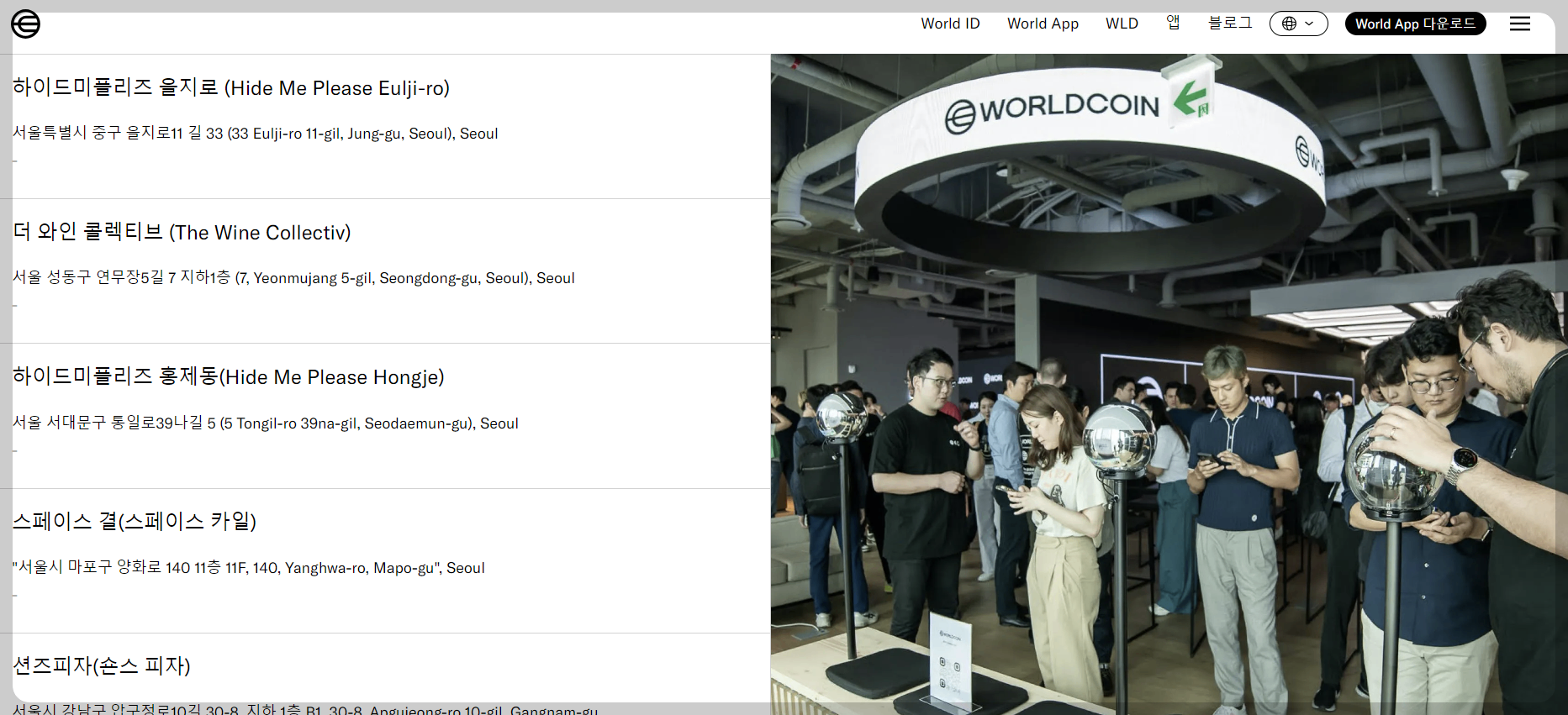Click the World App 다운로드 button
This screenshot has height=715, width=1568.
1415,24
